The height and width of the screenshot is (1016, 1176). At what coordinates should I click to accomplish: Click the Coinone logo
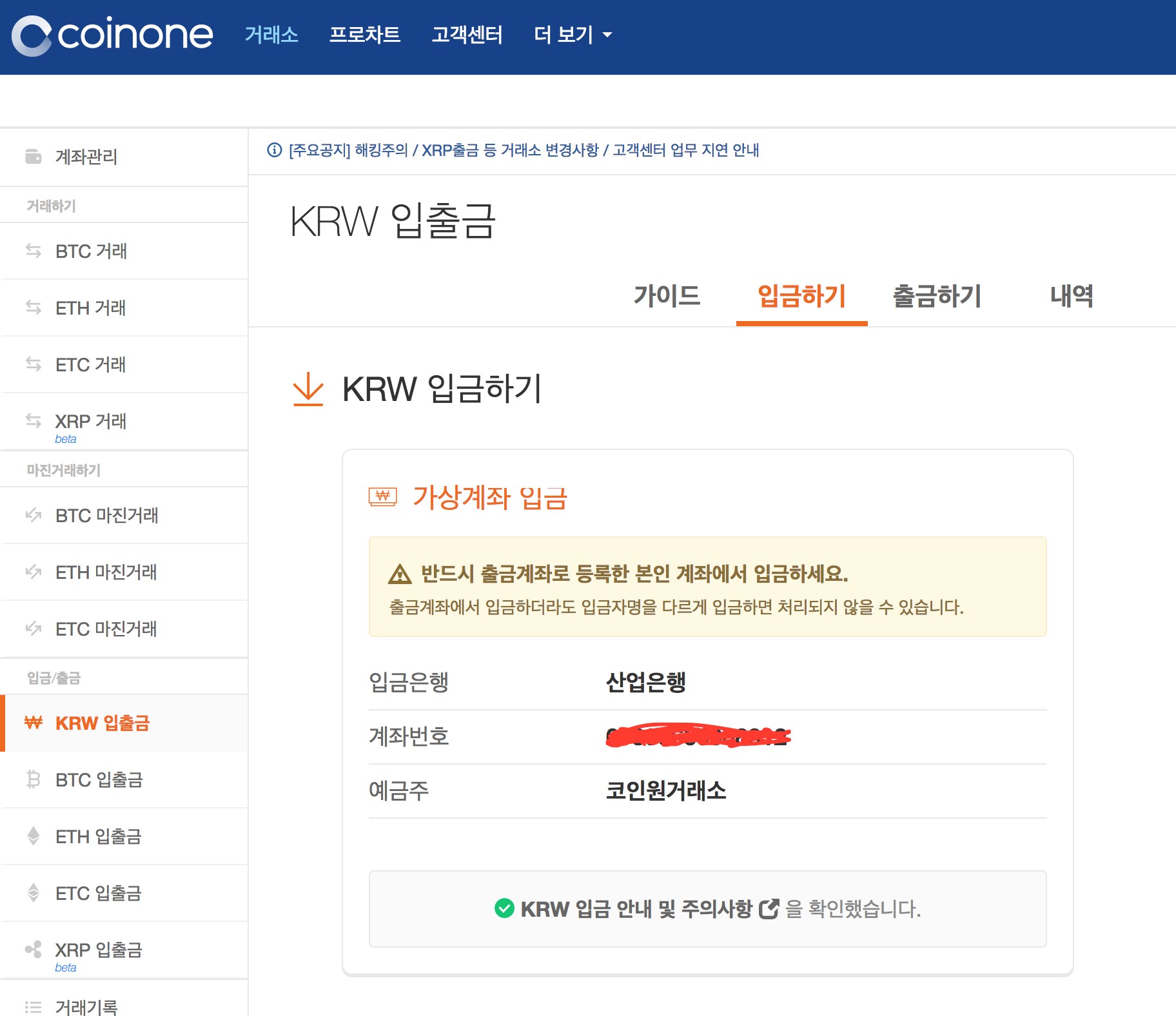click(113, 35)
